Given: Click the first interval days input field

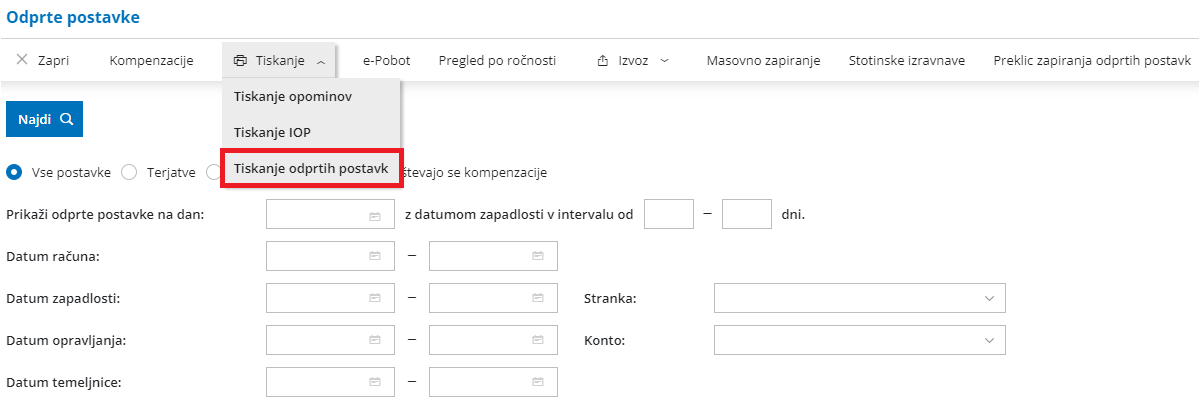Looking at the screenshot, I should point(669,215).
